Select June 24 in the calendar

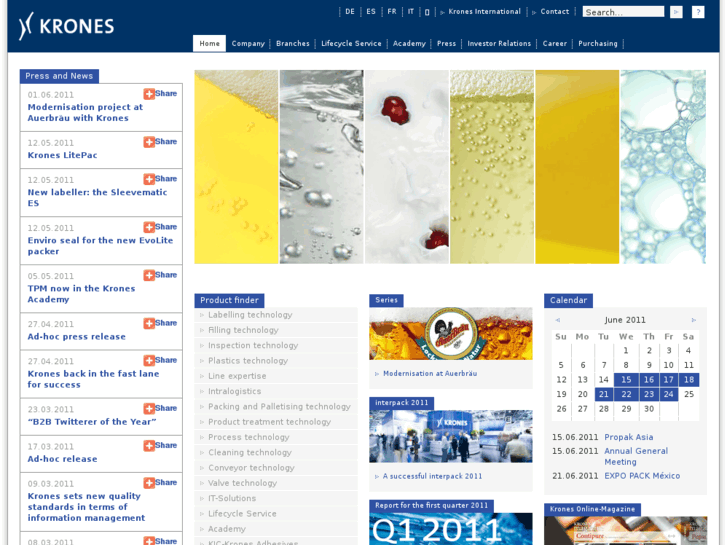point(669,394)
